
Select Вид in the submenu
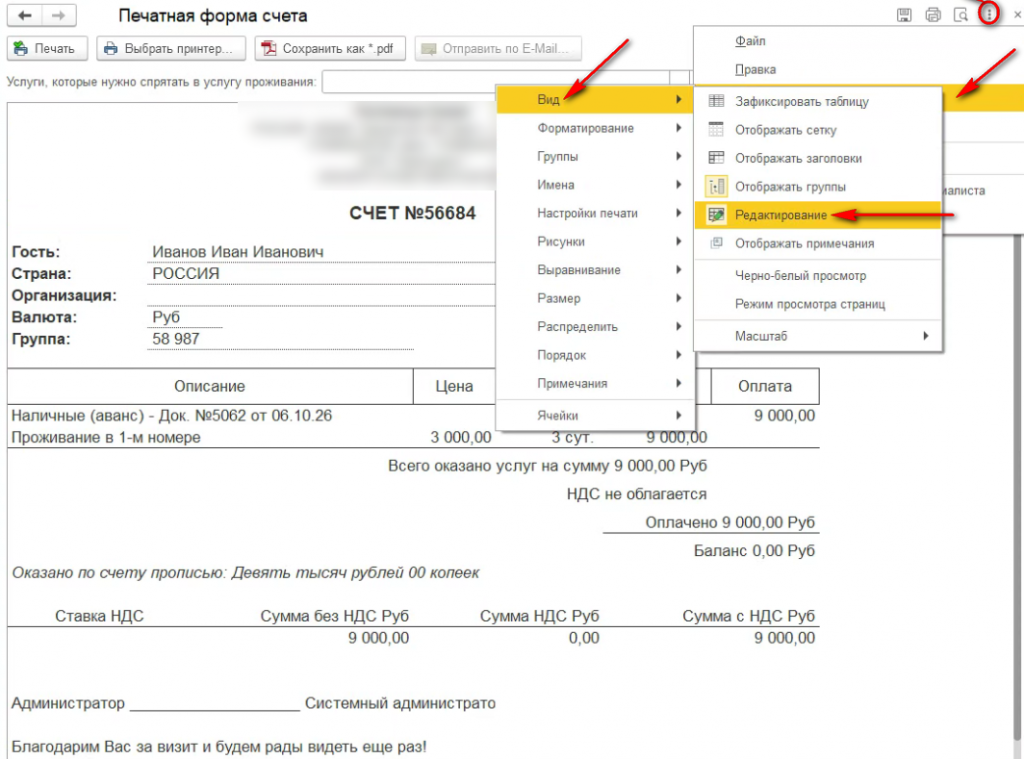click(x=594, y=99)
